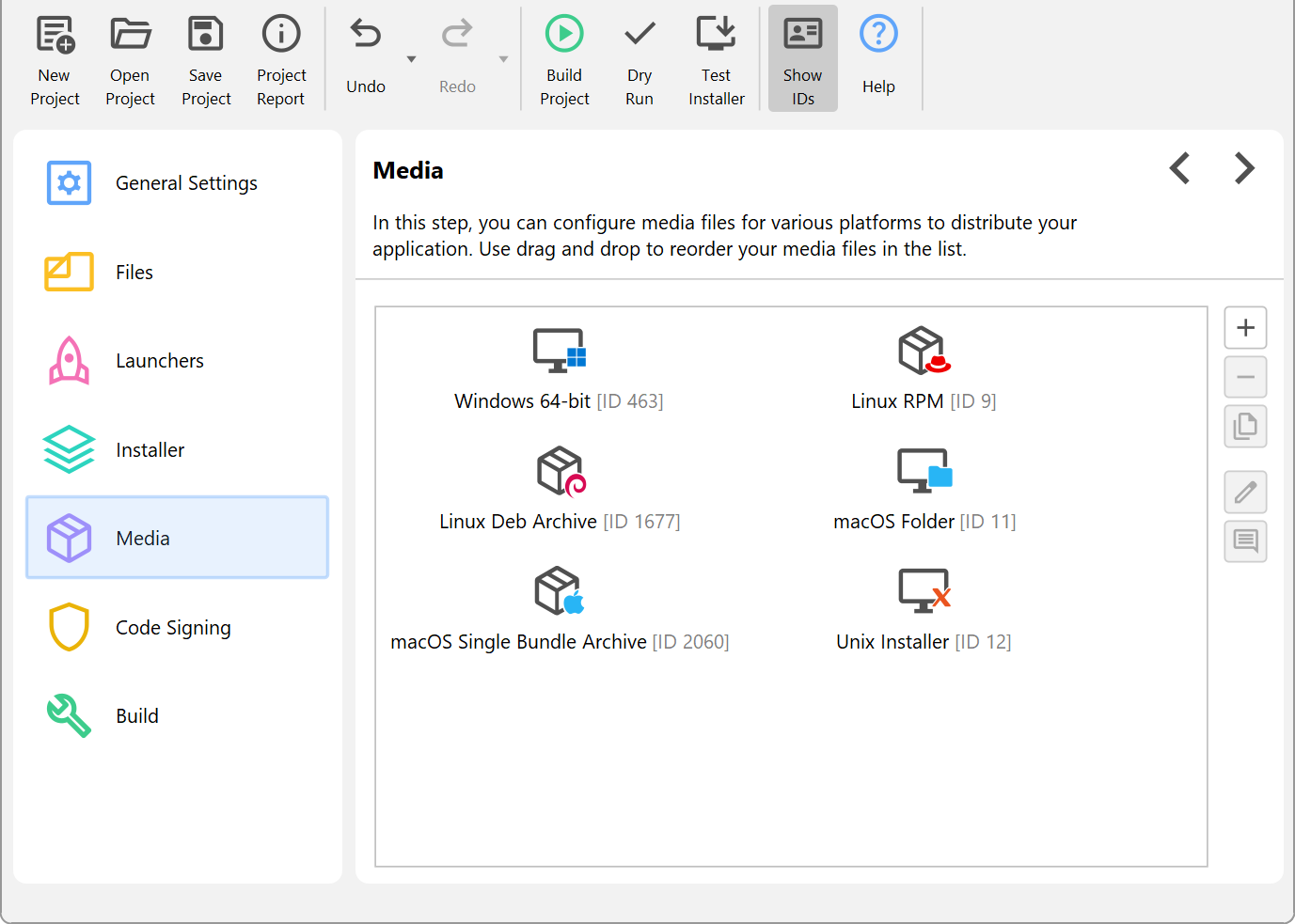Click the Help question mark icon
1295x924 pixels.
(878, 36)
